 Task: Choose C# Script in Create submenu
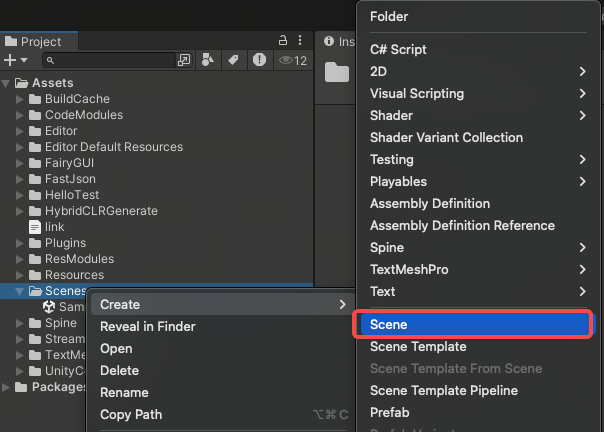(398, 49)
